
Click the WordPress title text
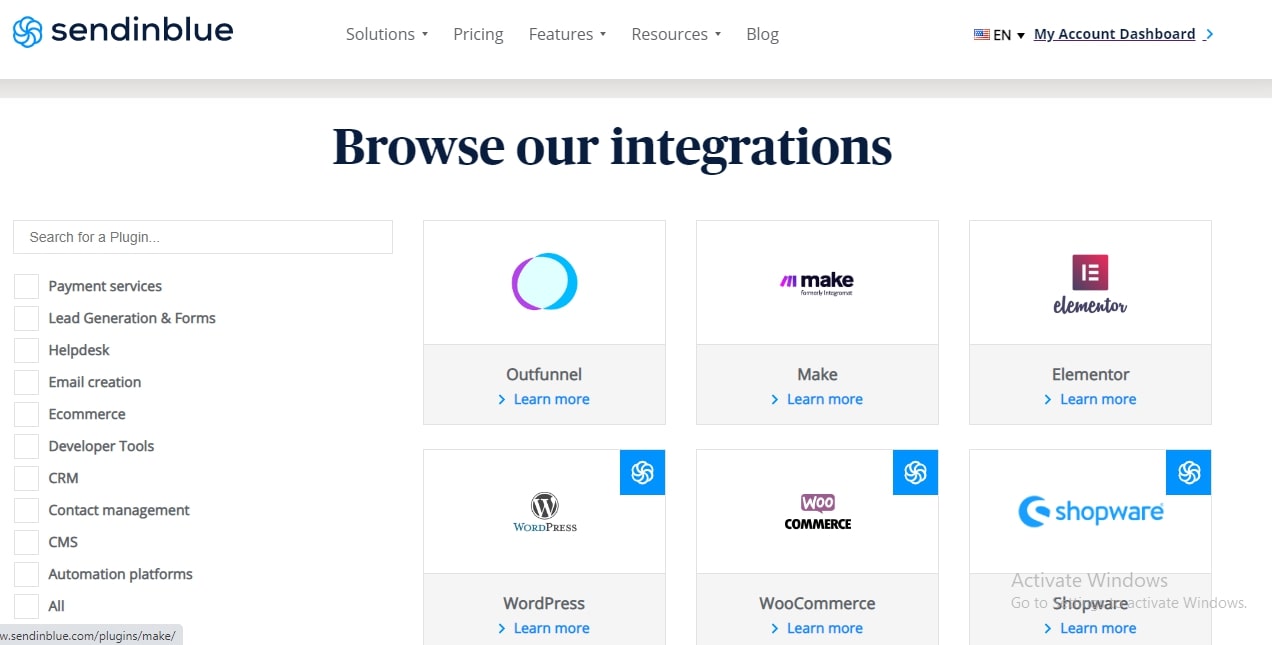(544, 603)
